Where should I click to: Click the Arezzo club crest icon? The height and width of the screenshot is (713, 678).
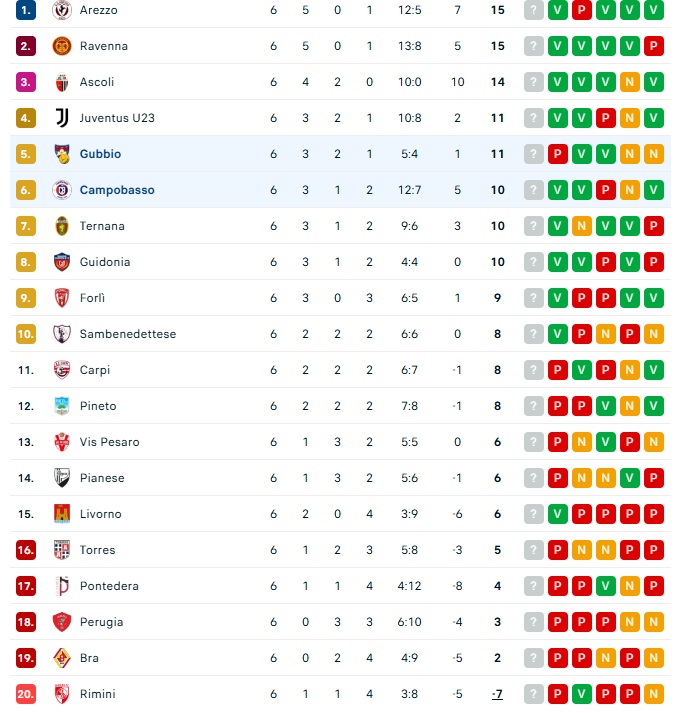point(62,10)
